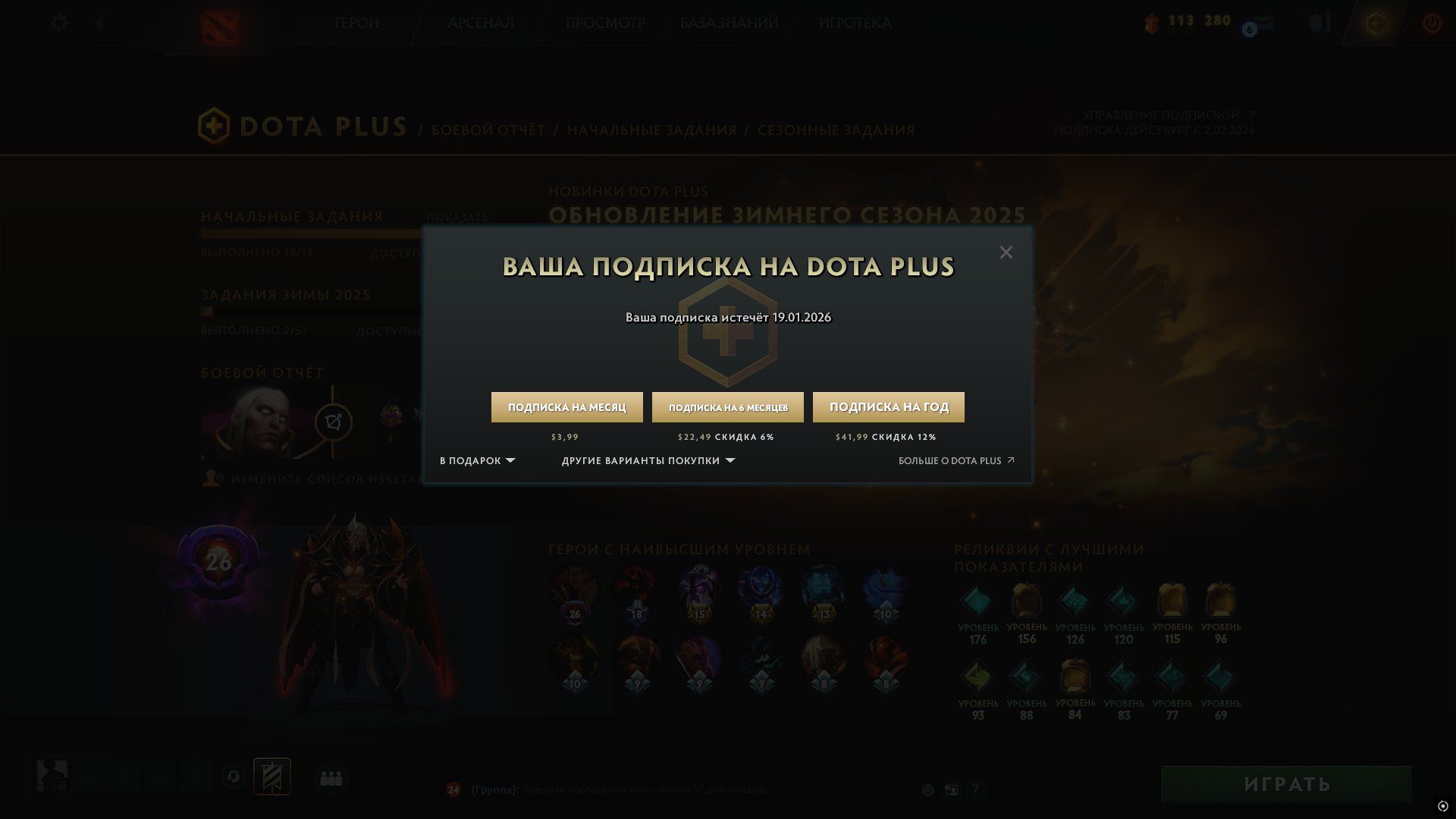
Task: Close the subscription dialog
Action: coord(1006,253)
